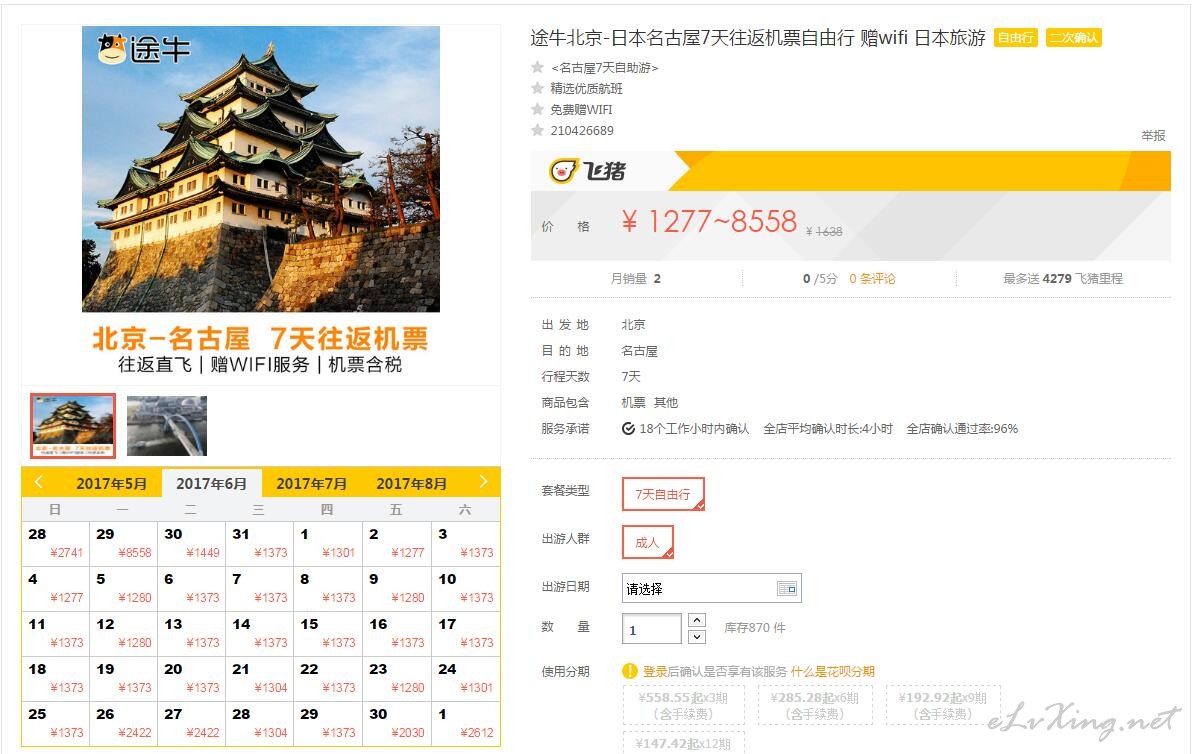The width and height of the screenshot is (1192, 754).
Task: Click the quantity input field
Action: [651, 629]
